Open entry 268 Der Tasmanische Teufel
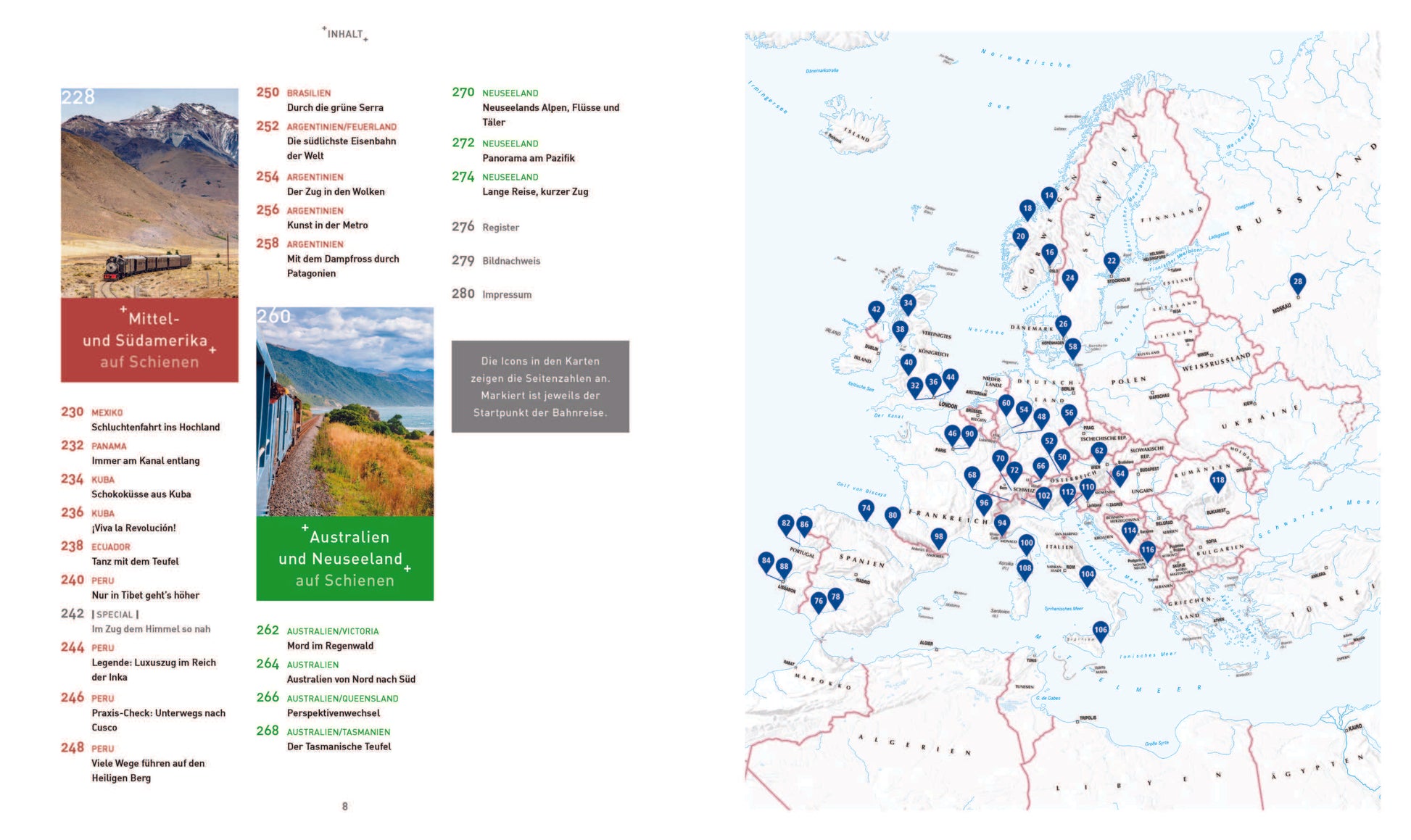1411x840 pixels. [338, 747]
